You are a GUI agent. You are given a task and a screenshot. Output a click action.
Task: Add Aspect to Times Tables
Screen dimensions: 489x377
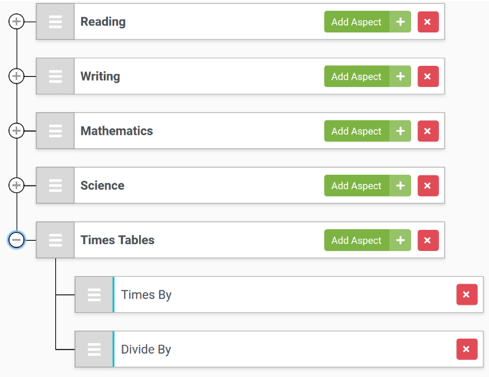pyautogui.click(x=367, y=240)
